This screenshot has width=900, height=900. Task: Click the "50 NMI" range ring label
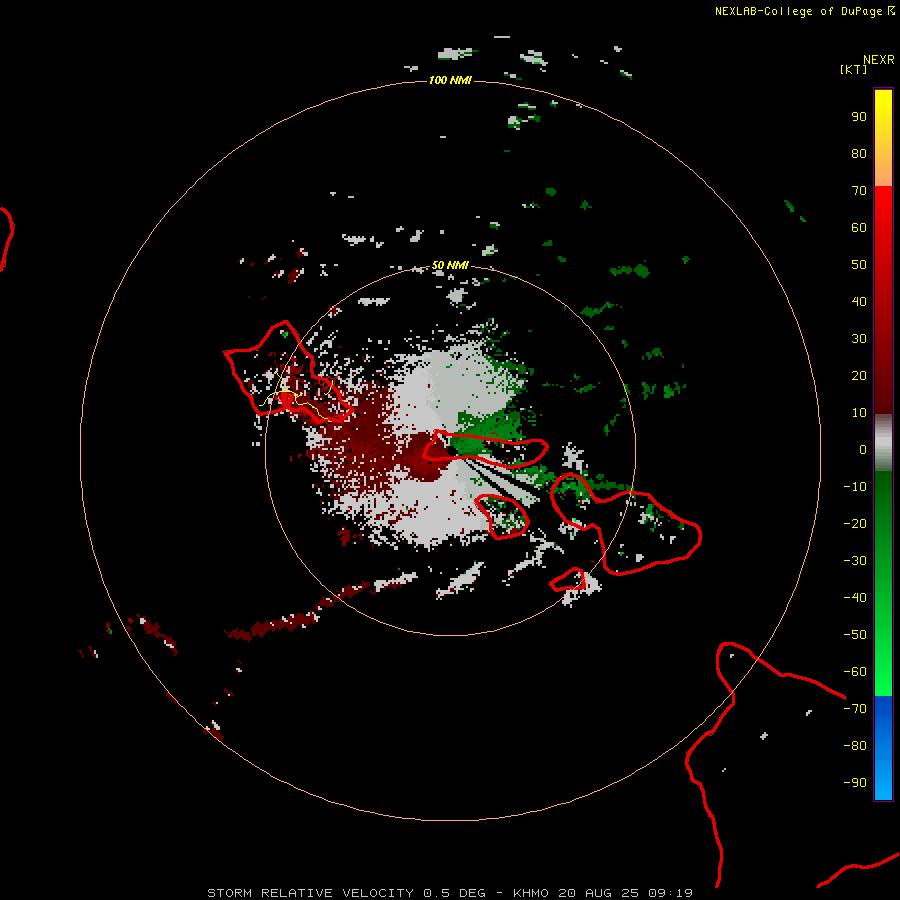click(450, 265)
